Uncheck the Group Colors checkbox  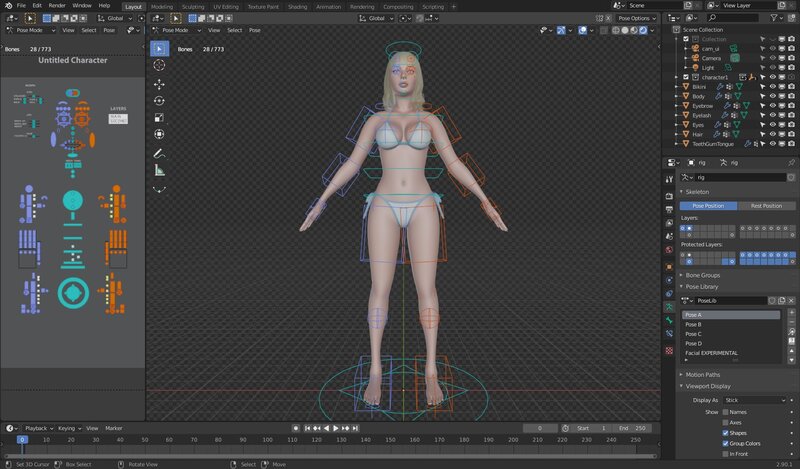point(726,442)
